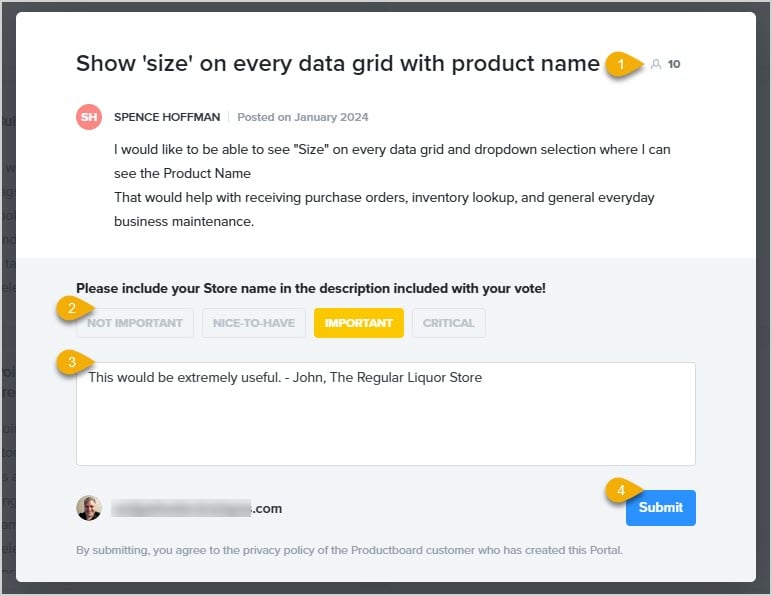This screenshot has height=596, width=772.
Task: Click the feature request title heading
Action: 338,64
